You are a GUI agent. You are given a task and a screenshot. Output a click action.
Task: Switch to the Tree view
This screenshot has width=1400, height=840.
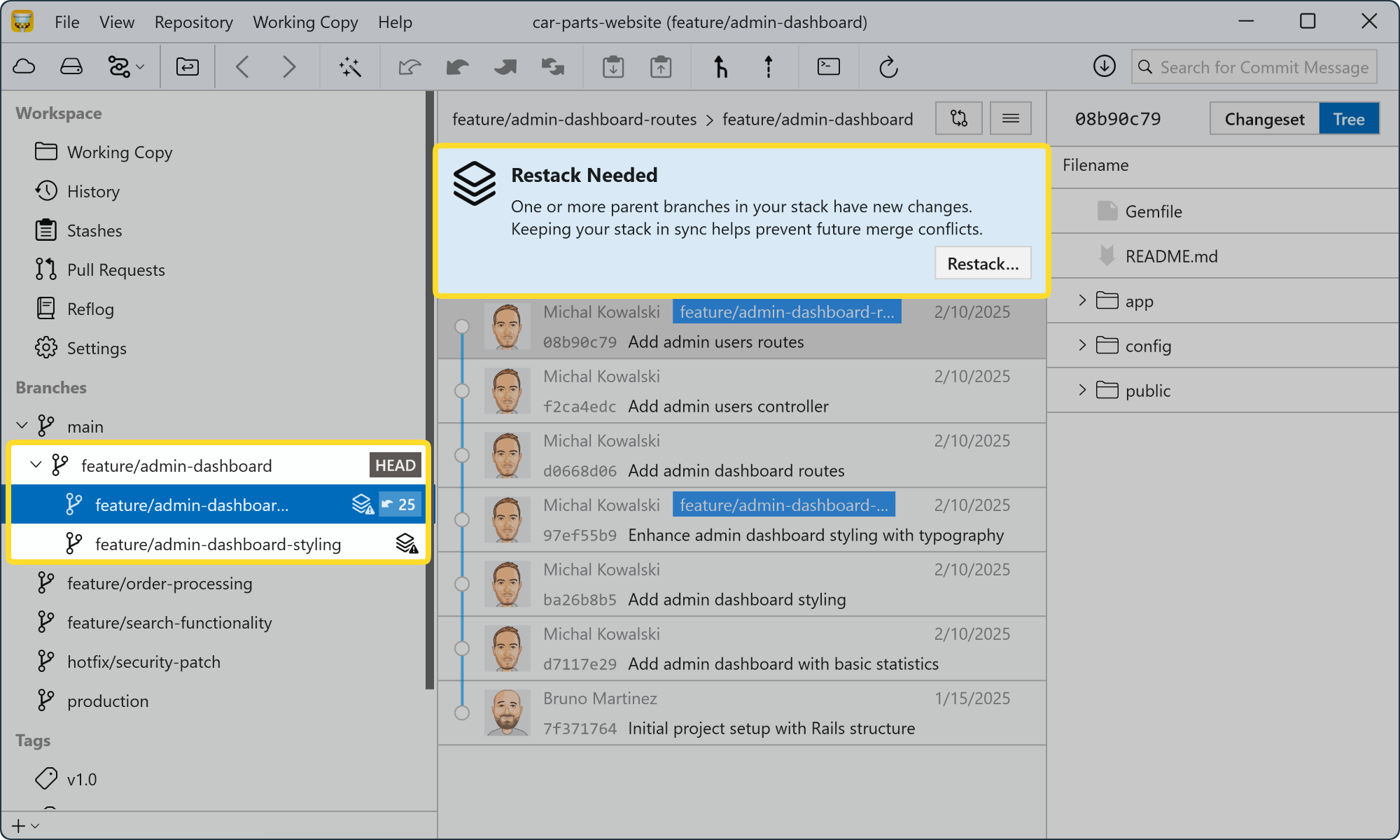[x=1349, y=119]
